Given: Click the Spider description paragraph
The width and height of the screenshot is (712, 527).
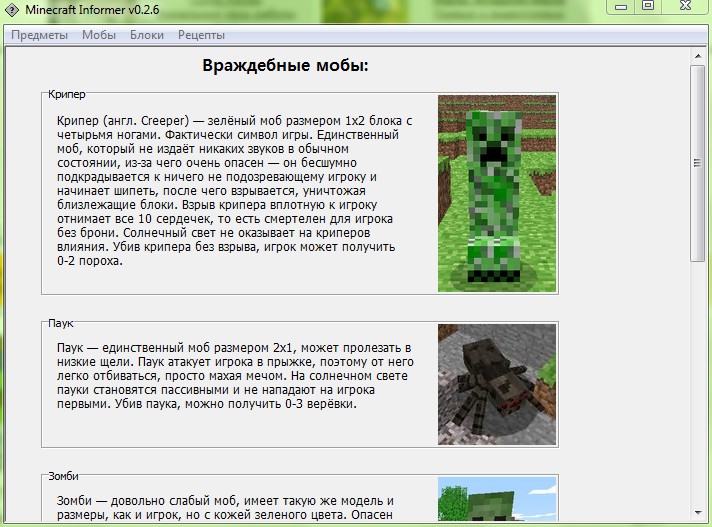Looking at the screenshot, I should [235, 376].
